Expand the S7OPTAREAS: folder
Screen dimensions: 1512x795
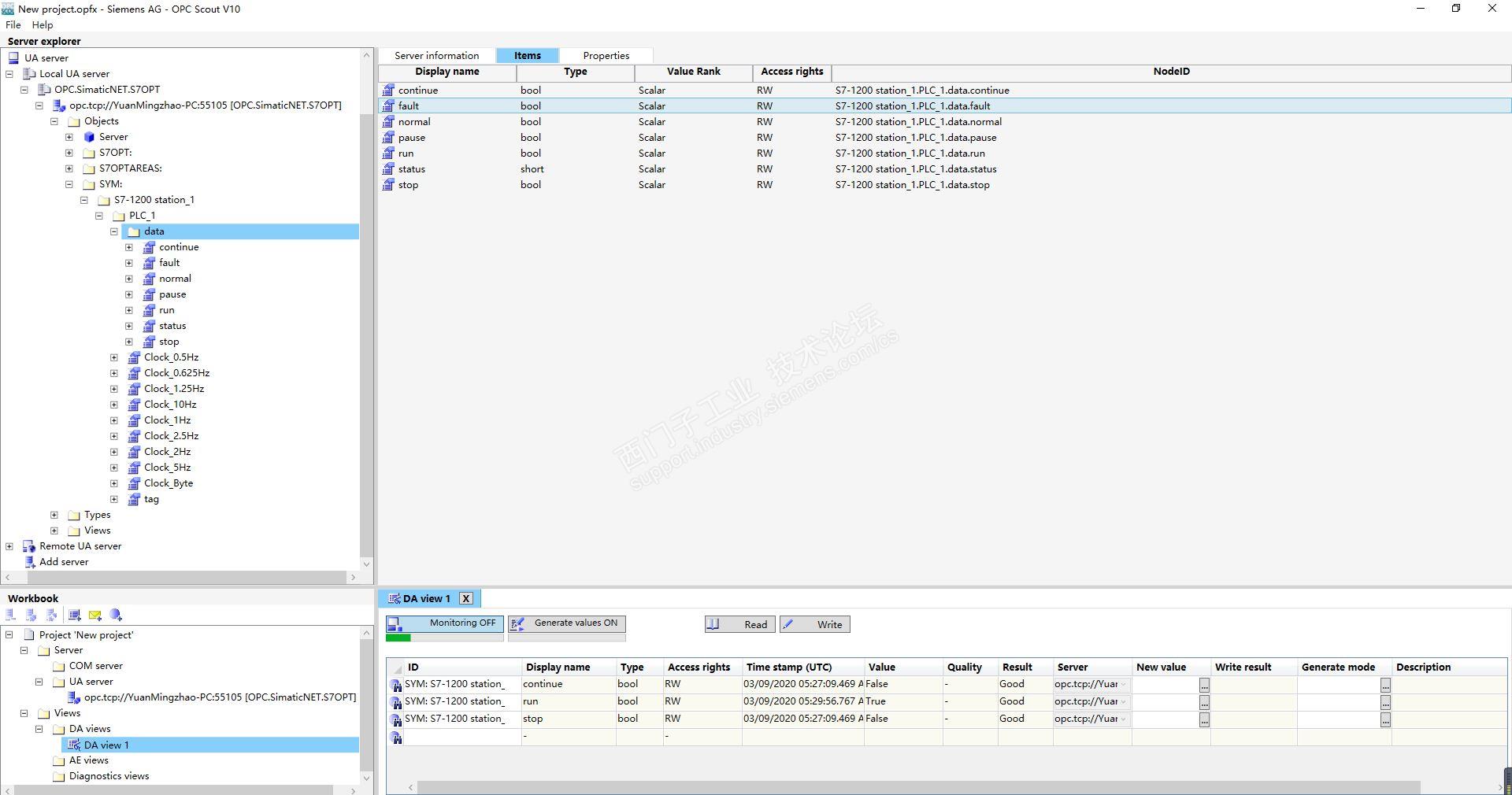pyautogui.click(x=69, y=168)
